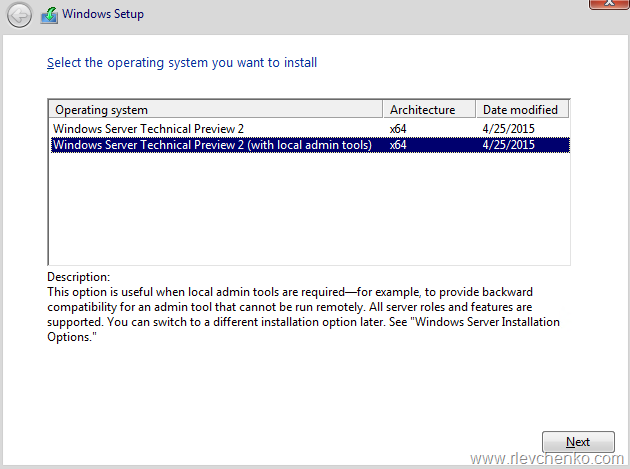630x469 pixels.
Task: Click the back arrow button
Action: (20, 15)
